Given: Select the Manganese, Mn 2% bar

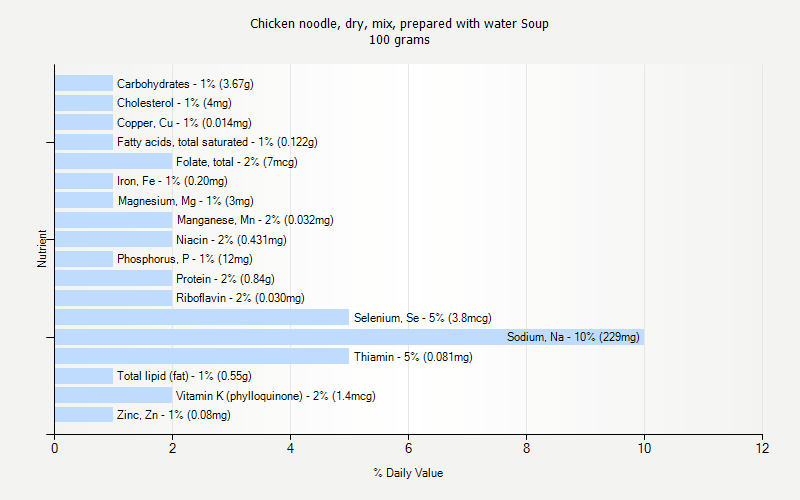Looking at the screenshot, I should point(113,220).
